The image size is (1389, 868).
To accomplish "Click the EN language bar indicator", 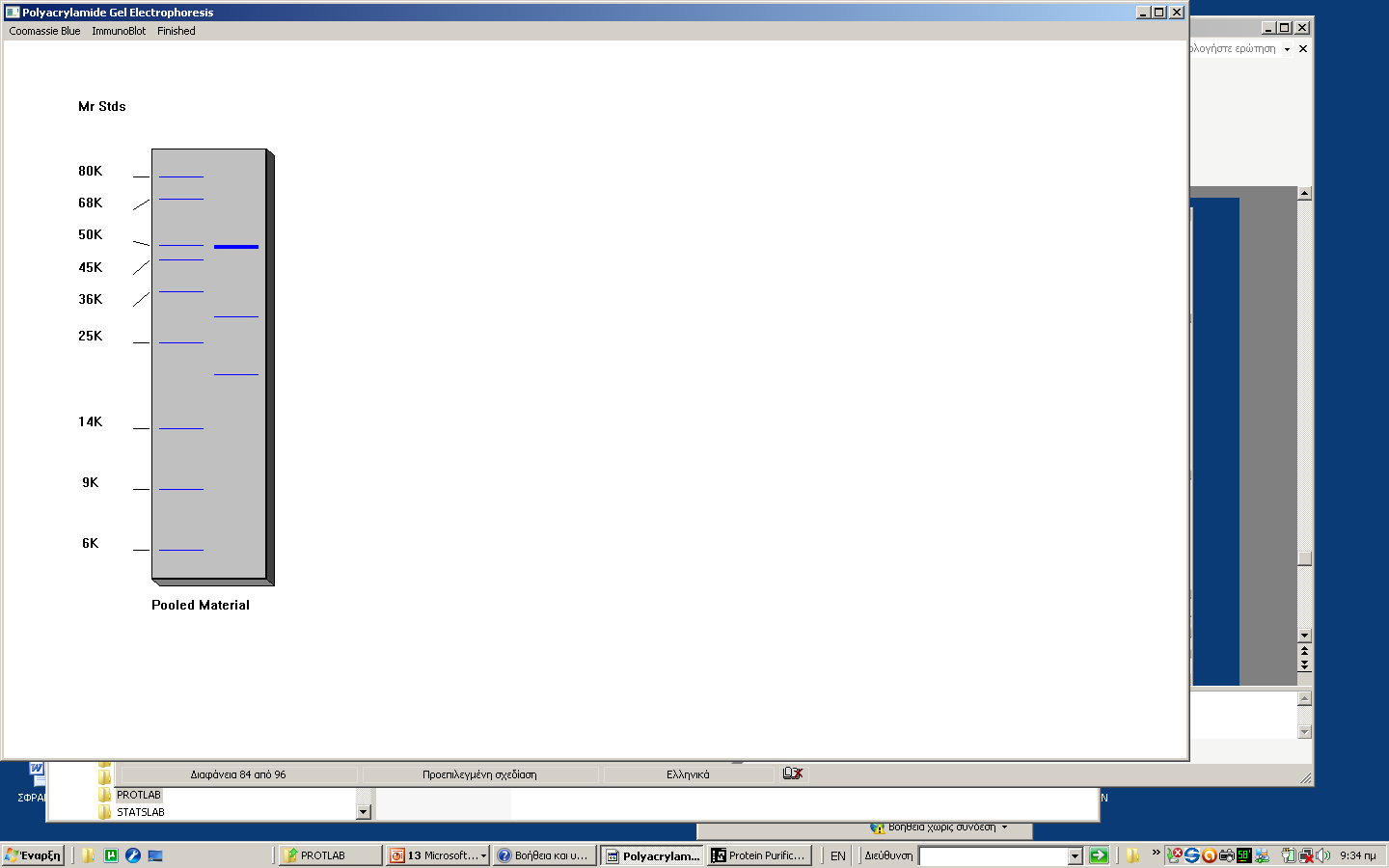I will coord(837,855).
